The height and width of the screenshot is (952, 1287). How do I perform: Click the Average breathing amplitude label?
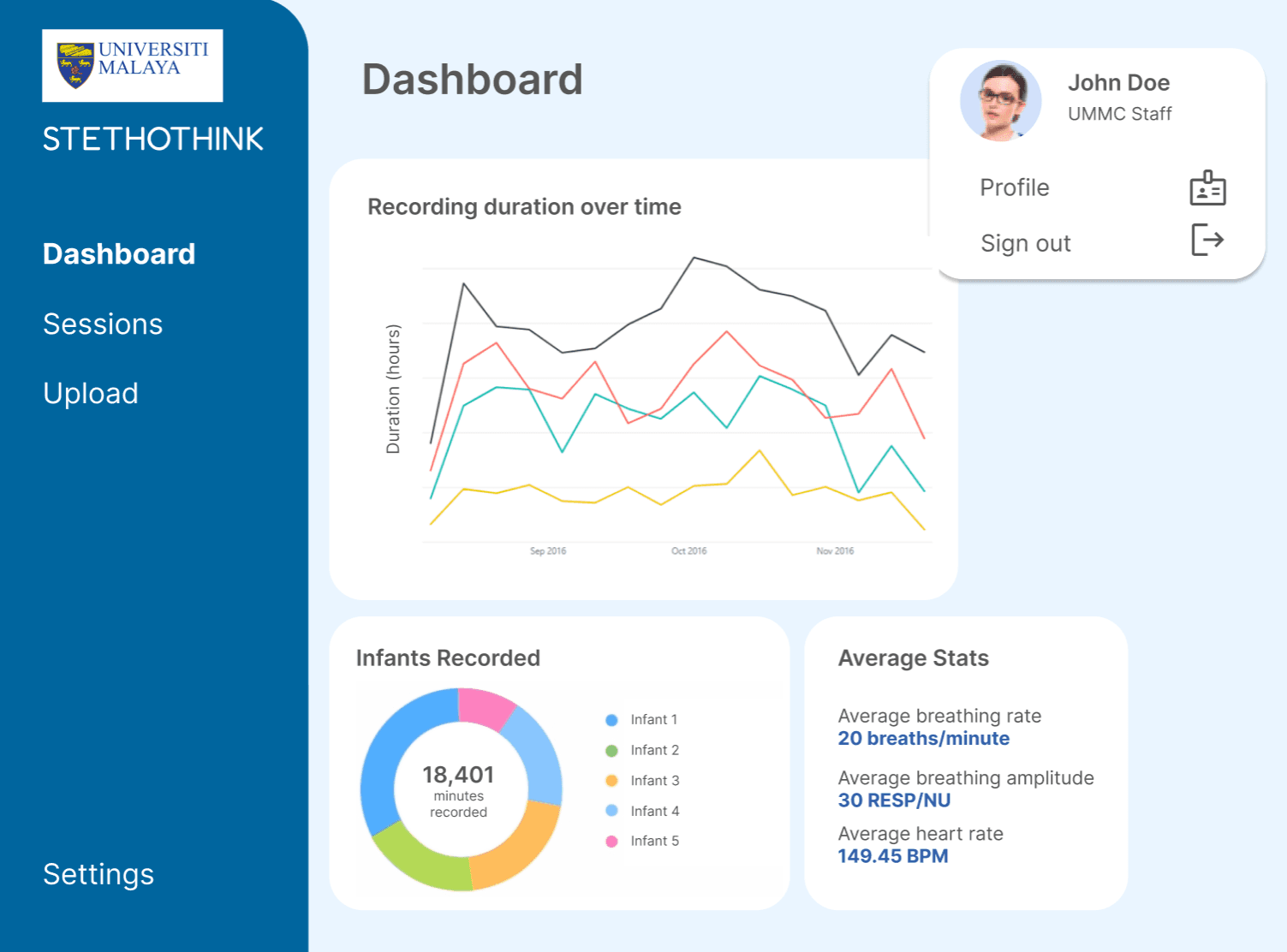click(x=966, y=778)
